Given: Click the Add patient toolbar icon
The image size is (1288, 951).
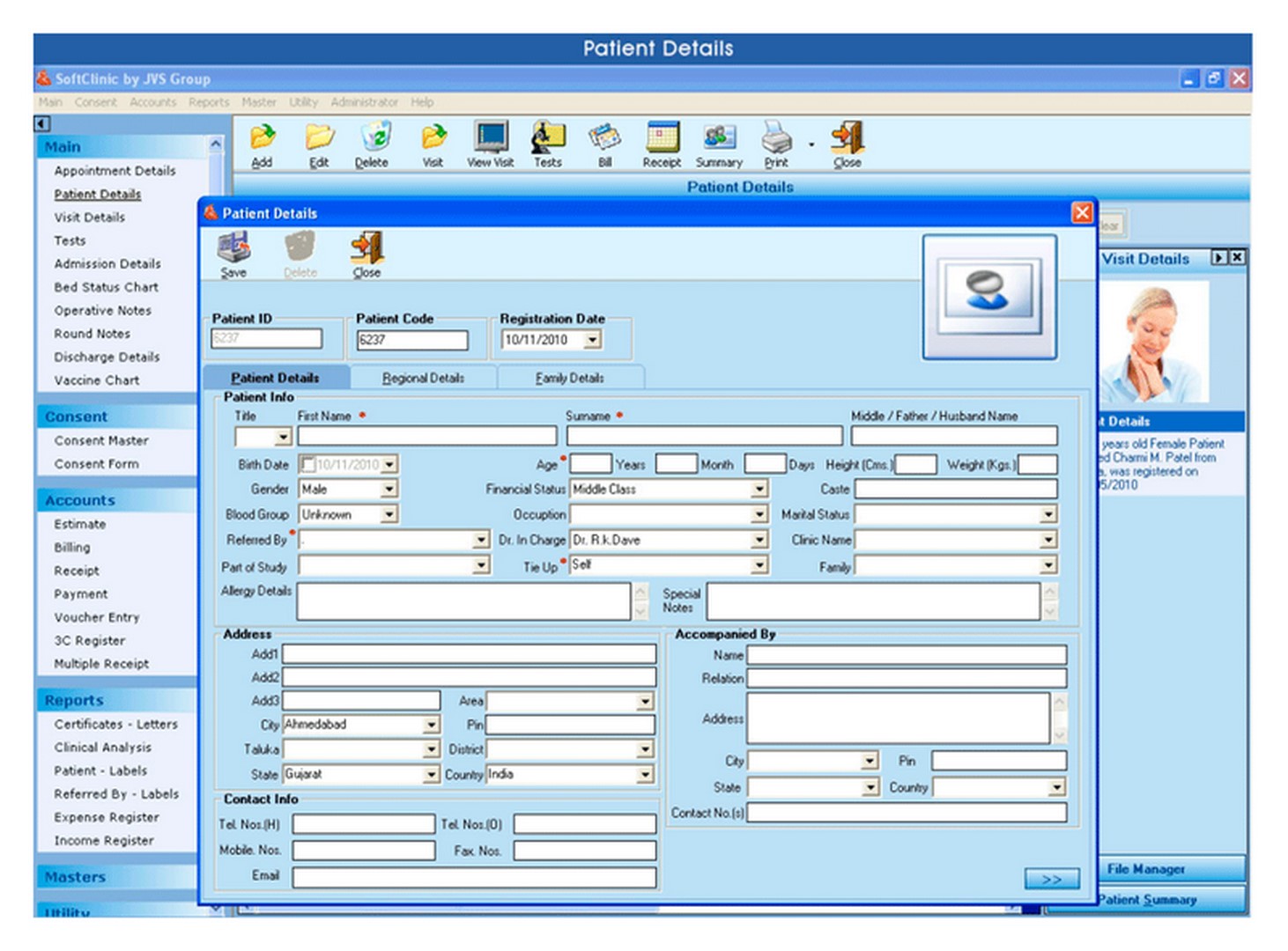Looking at the screenshot, I should click(262, 139).
